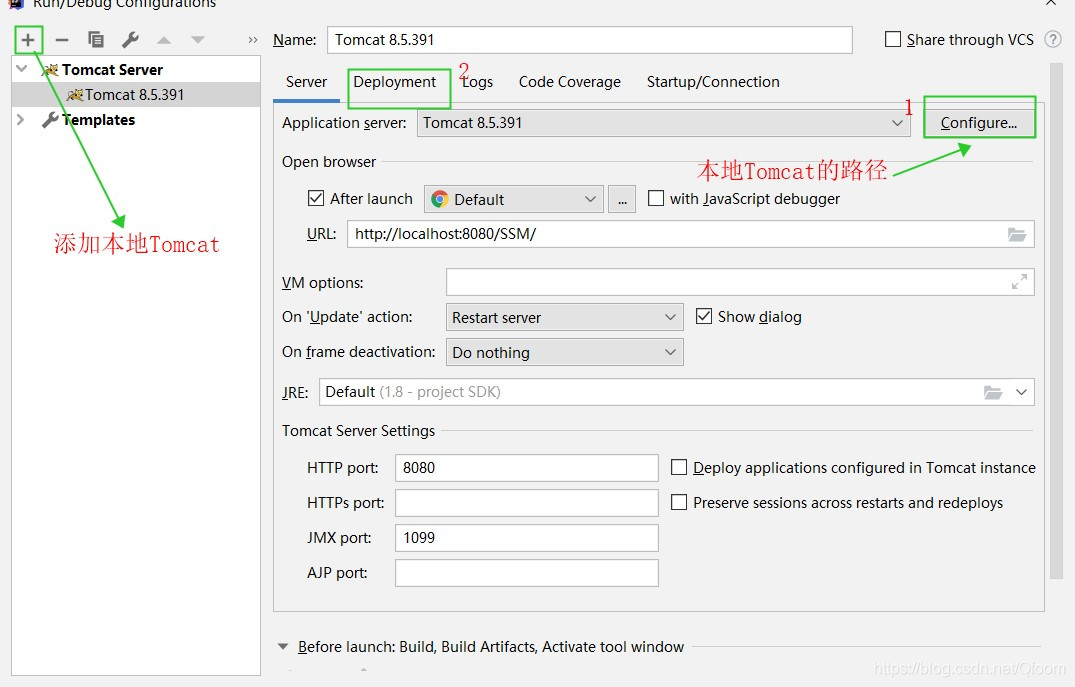Toggle Show dialog checkbox
Image resolution: width=1075 pixels, height=687 pixels.
(703, 316)
